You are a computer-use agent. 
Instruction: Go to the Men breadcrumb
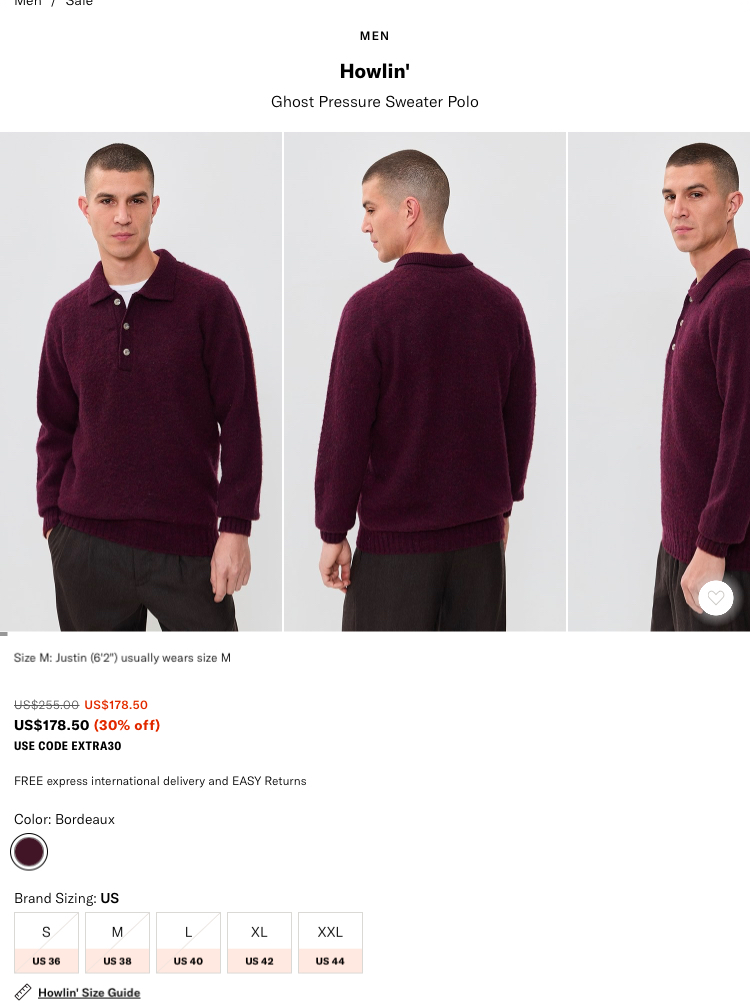coord(28,3)
